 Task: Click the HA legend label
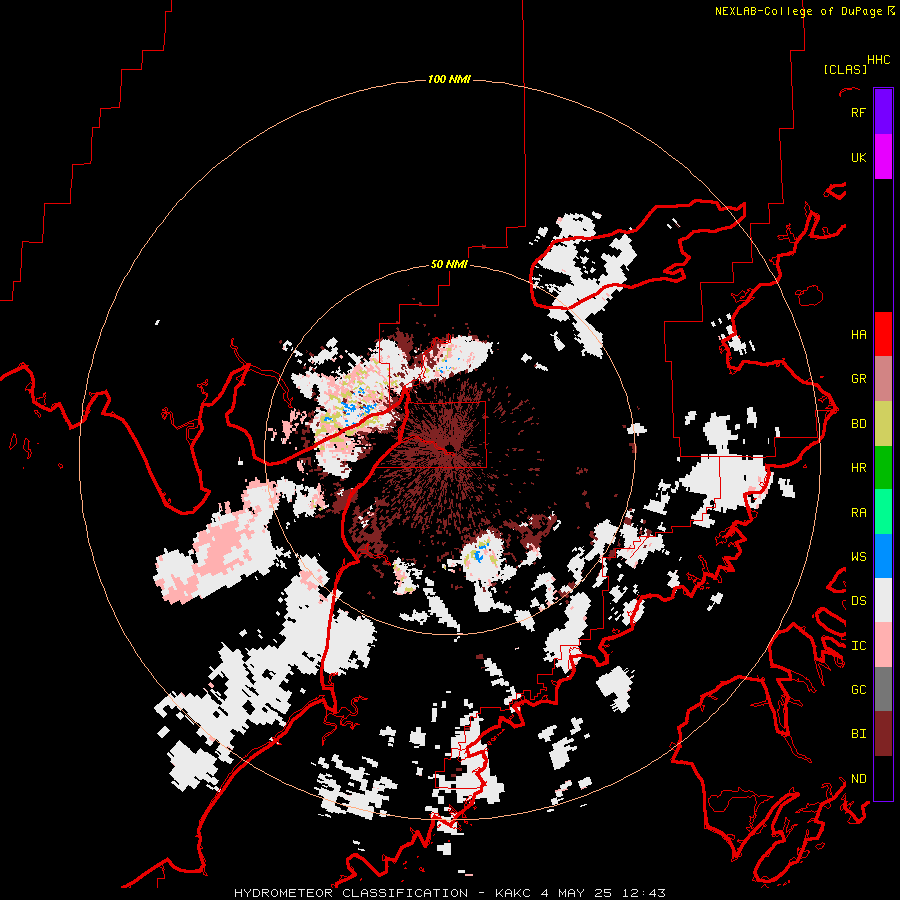click(858, 334)
